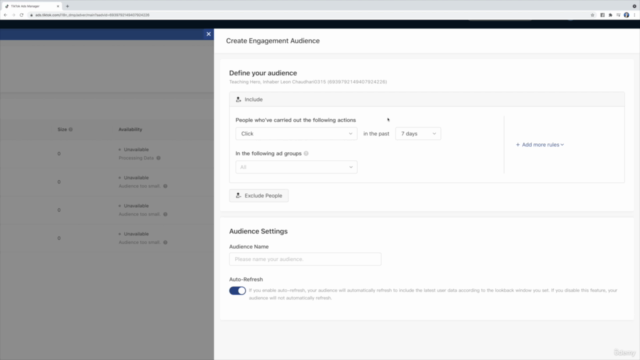The image size is (640, 360).
Task: Click the Exclude People button
Action: [259, 196]
